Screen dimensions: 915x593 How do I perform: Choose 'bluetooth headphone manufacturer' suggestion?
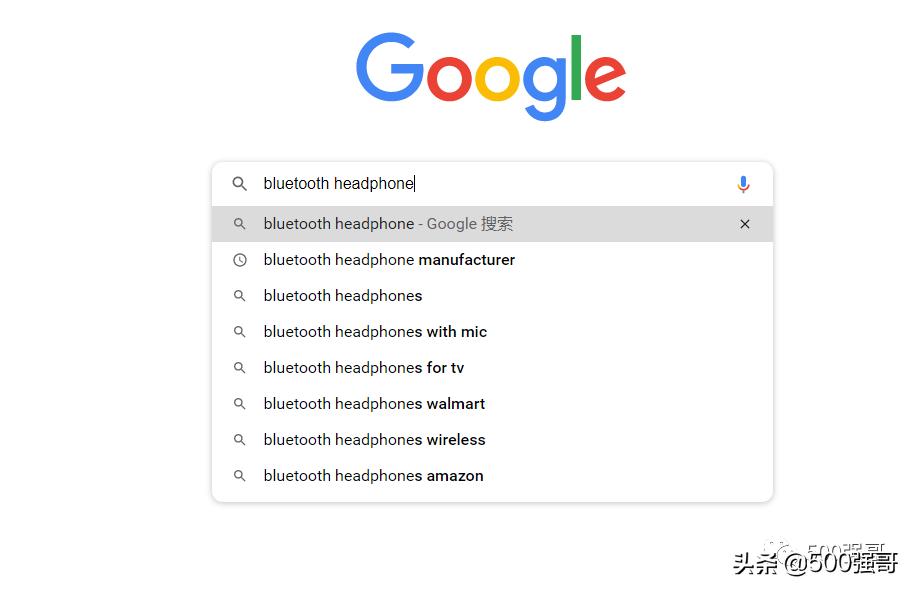click(x=389, y=260)
